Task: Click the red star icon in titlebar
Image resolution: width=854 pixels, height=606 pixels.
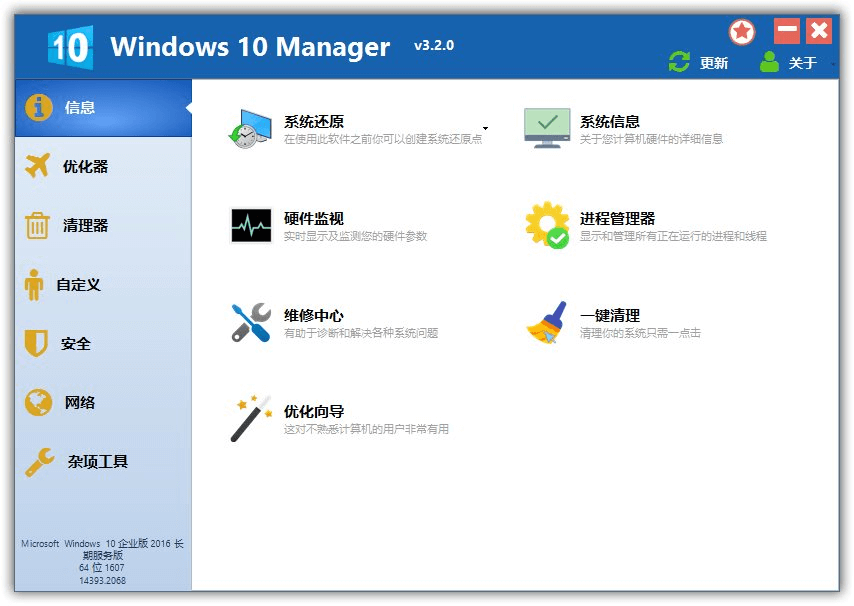Action: click(x=742, y=31)
